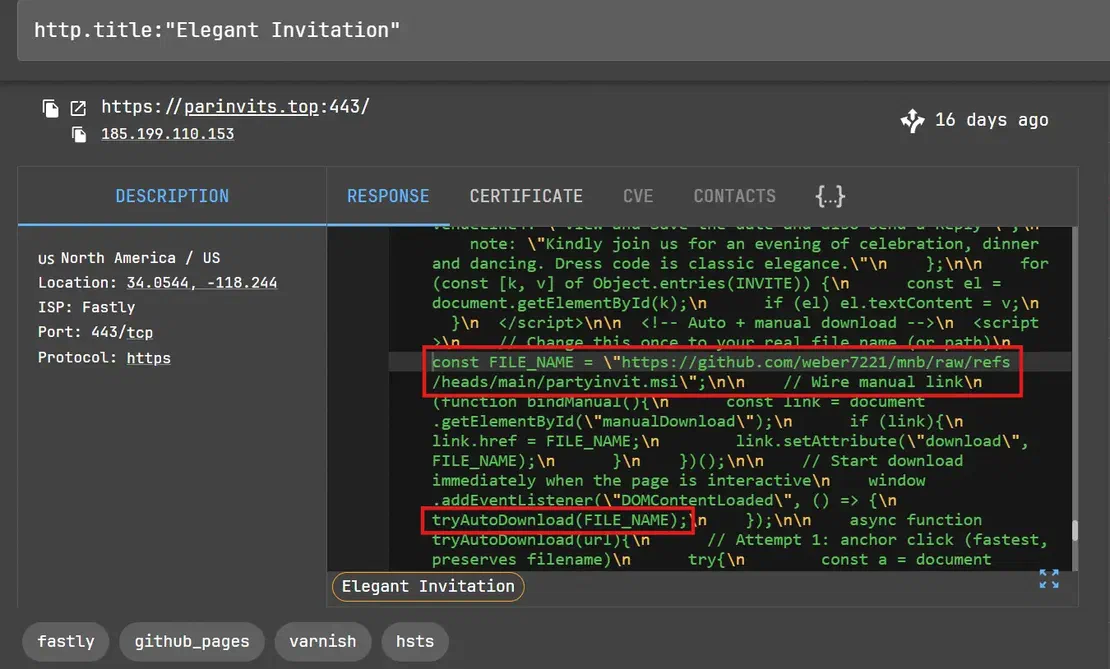
Task: Switch to the CVE tab
Action: (638, 196)
